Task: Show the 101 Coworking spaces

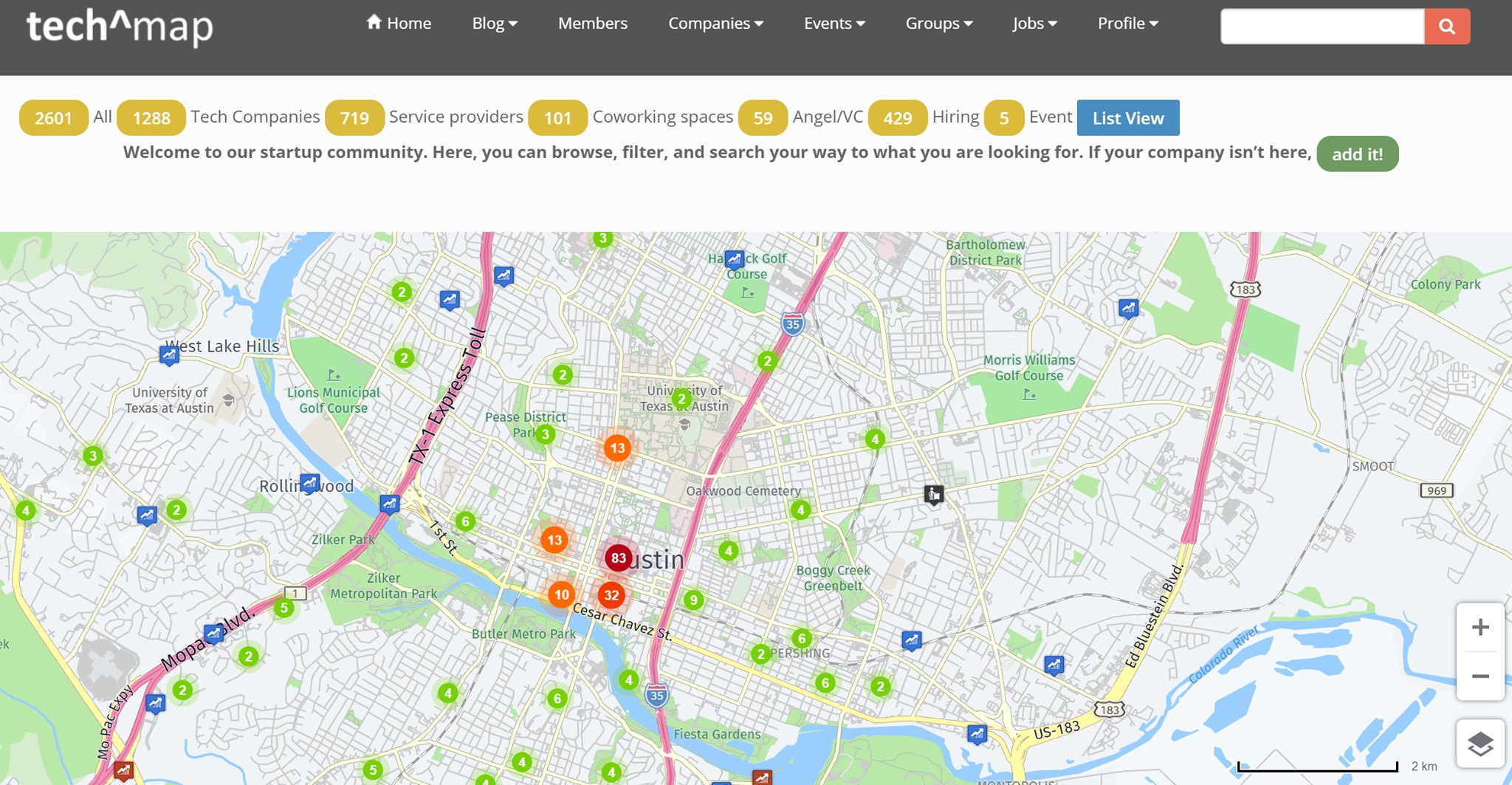Action: (557, 117)
